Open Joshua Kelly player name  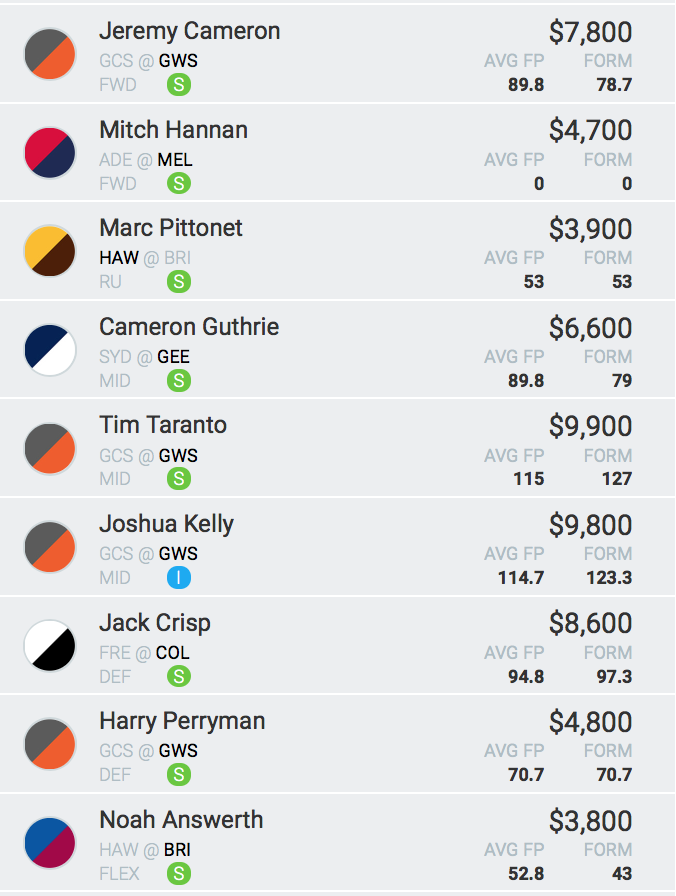pos(166,525)
